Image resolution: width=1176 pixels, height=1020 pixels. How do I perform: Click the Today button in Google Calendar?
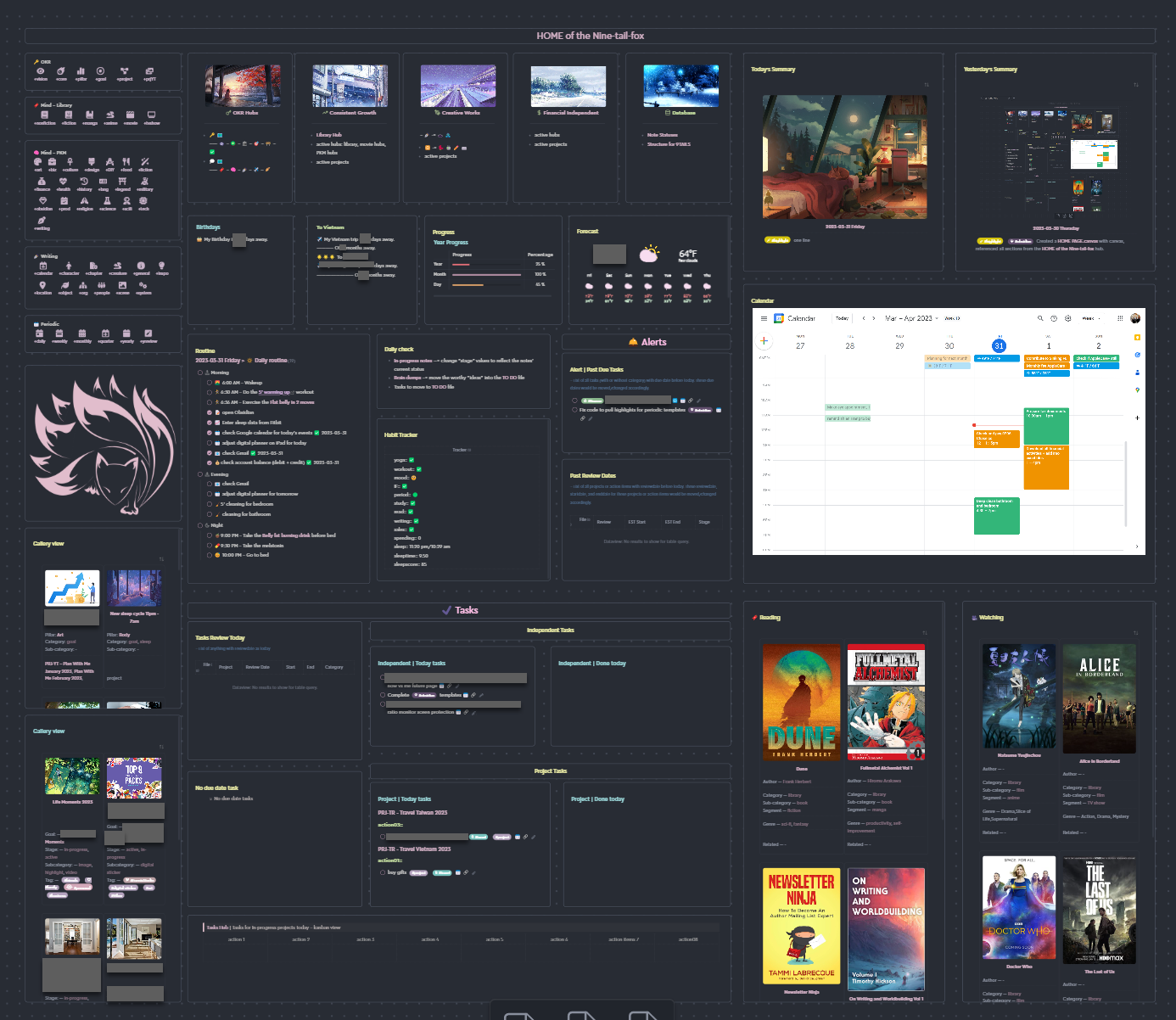842,318
